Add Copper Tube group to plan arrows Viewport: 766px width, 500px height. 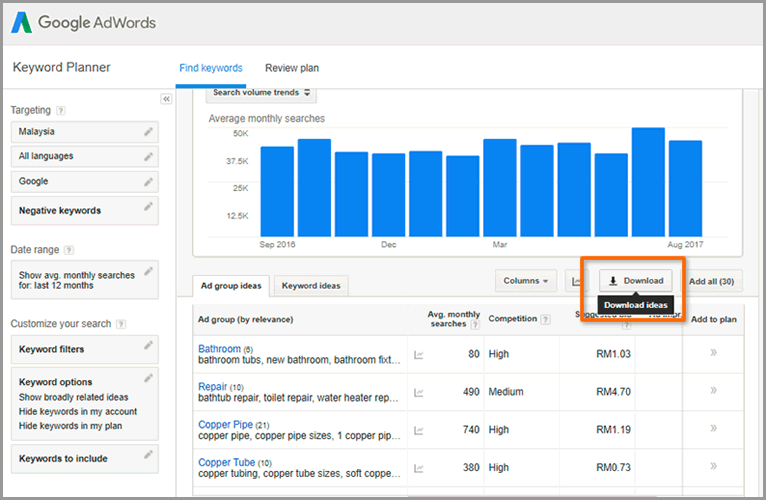713,466
